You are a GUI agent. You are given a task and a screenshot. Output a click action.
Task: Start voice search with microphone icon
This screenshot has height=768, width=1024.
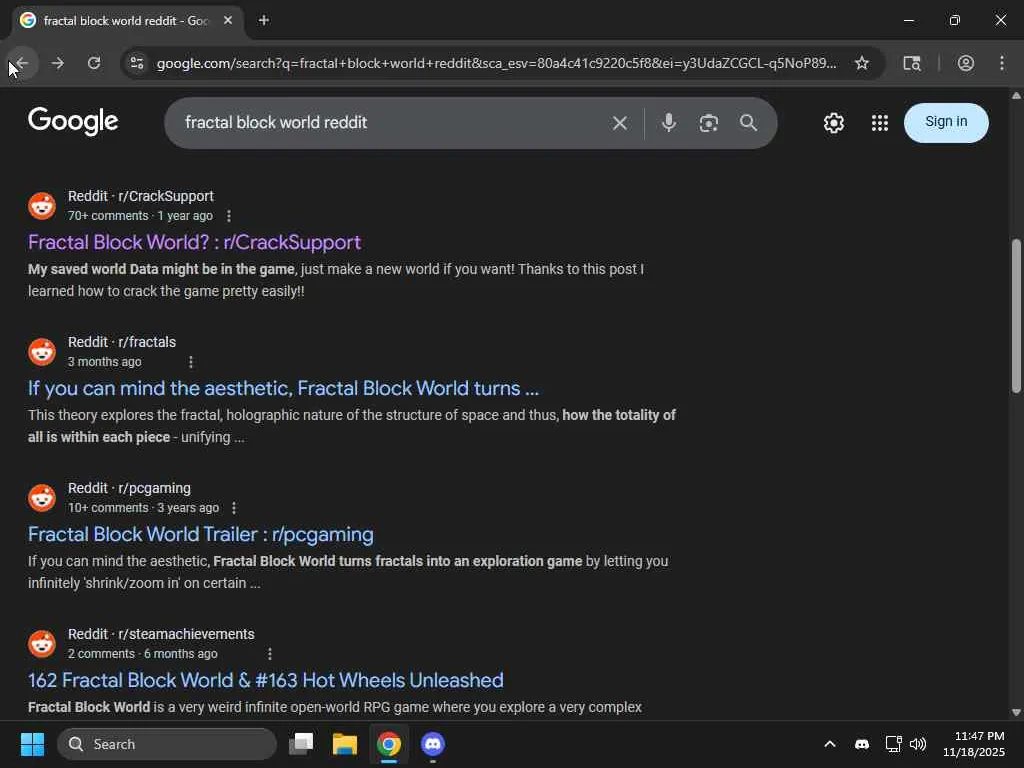click(x=669, y=123)
